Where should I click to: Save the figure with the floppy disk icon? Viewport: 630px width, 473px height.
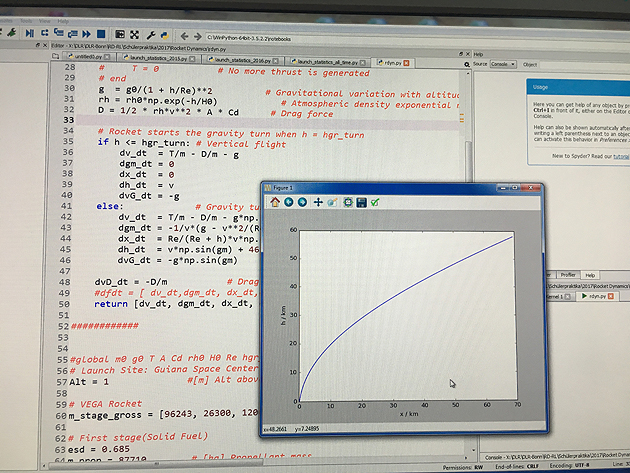point(361,201)
